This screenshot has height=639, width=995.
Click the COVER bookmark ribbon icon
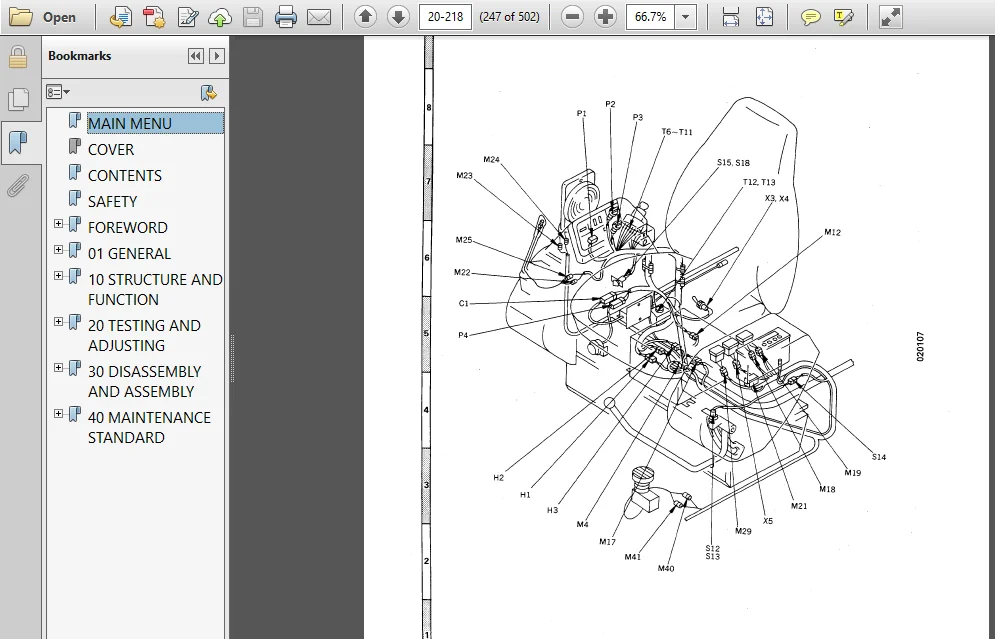[75, 147]
